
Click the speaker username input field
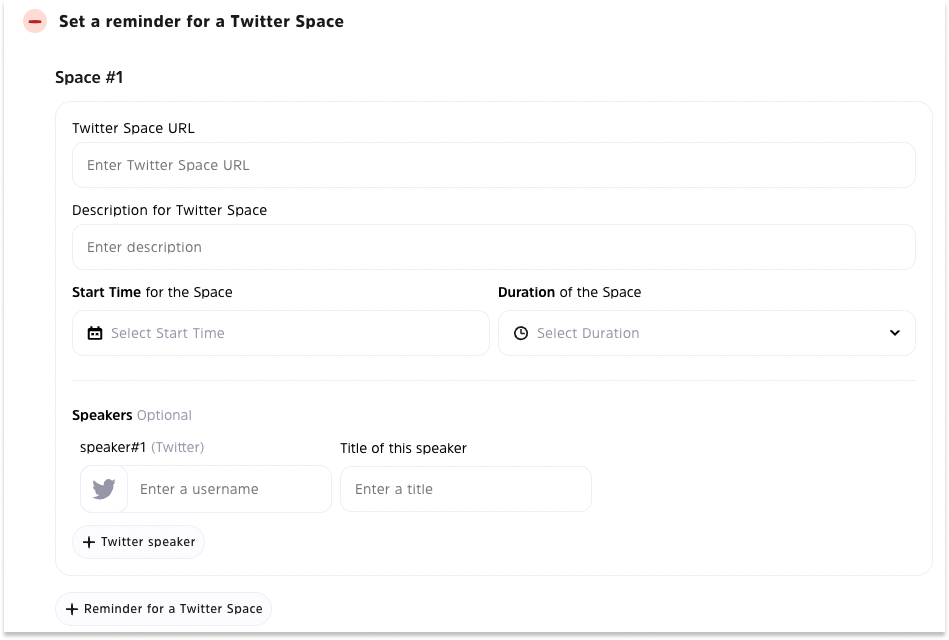[230, 489]
